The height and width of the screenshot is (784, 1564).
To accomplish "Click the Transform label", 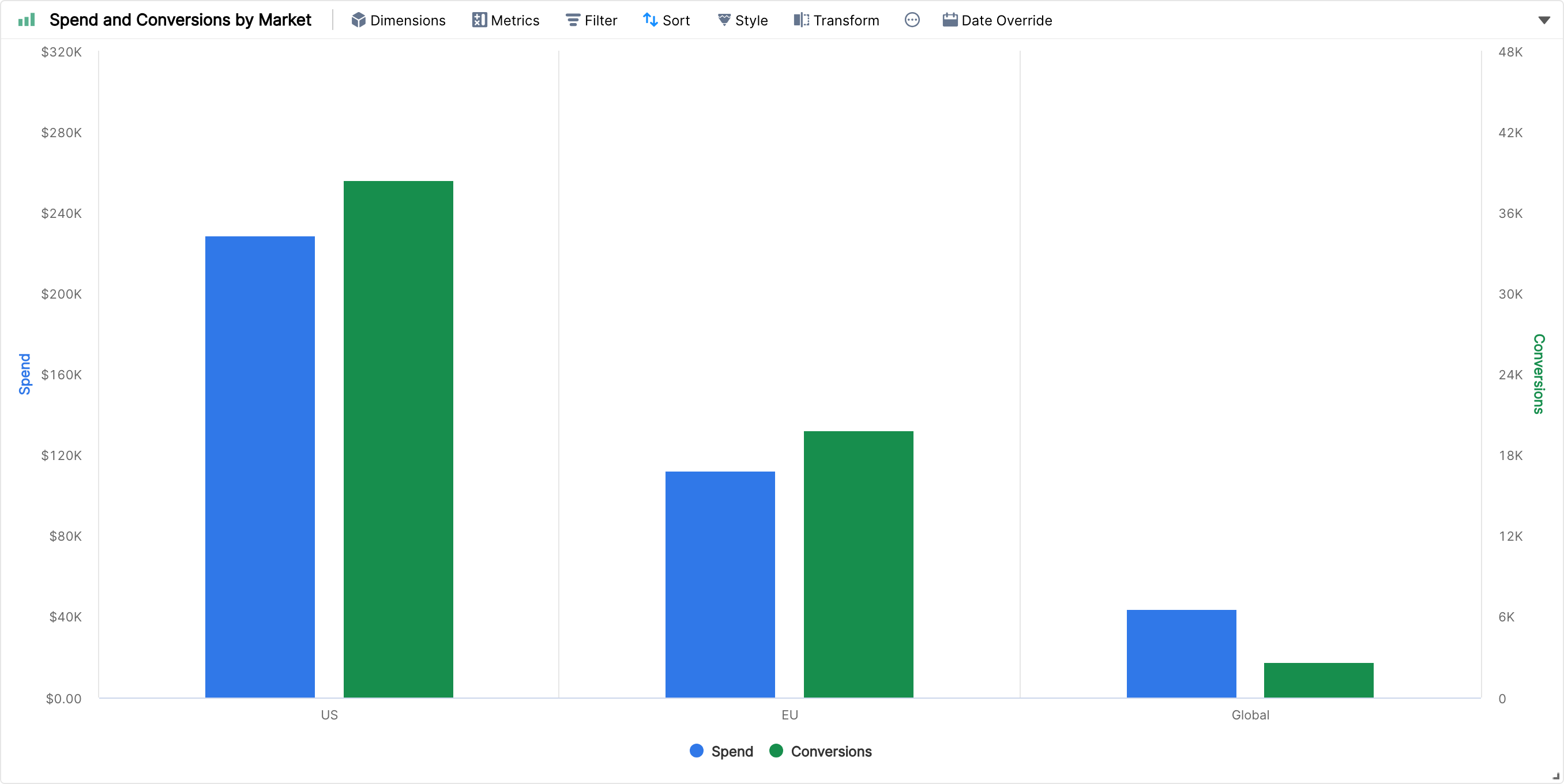I will pyautogui.click(x=847, y=21).
